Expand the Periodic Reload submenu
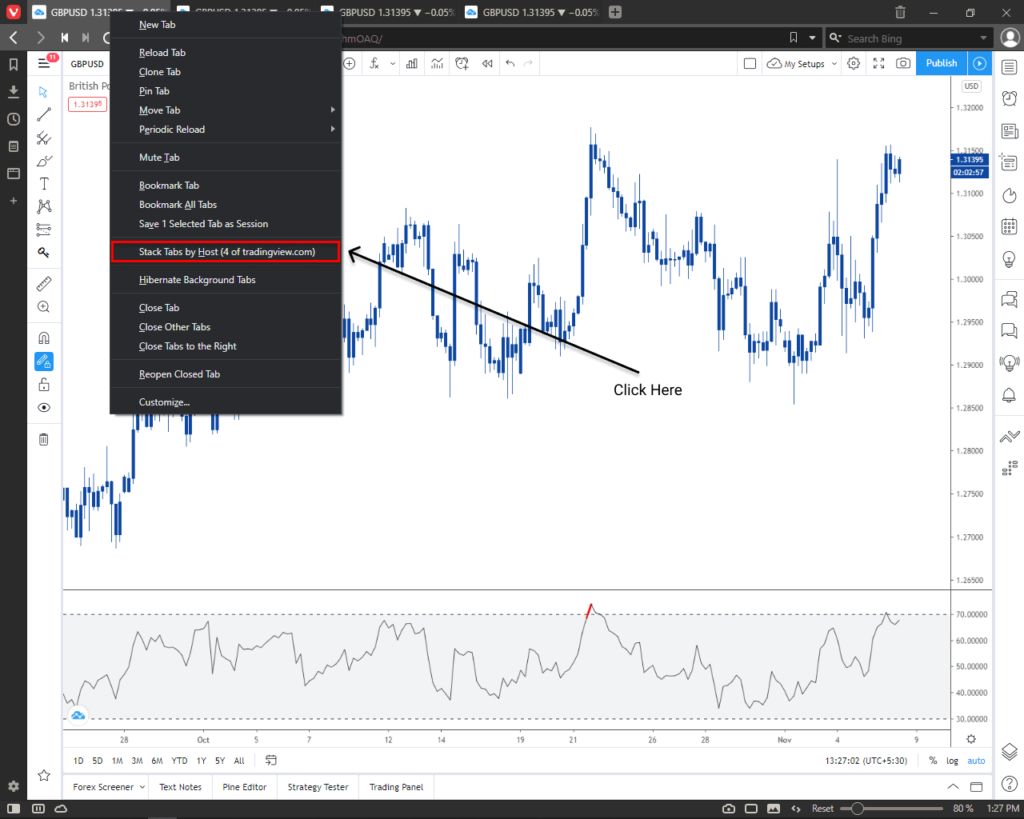The height and width of the screenshot is (819, 1024). click(x=226, y=129)
